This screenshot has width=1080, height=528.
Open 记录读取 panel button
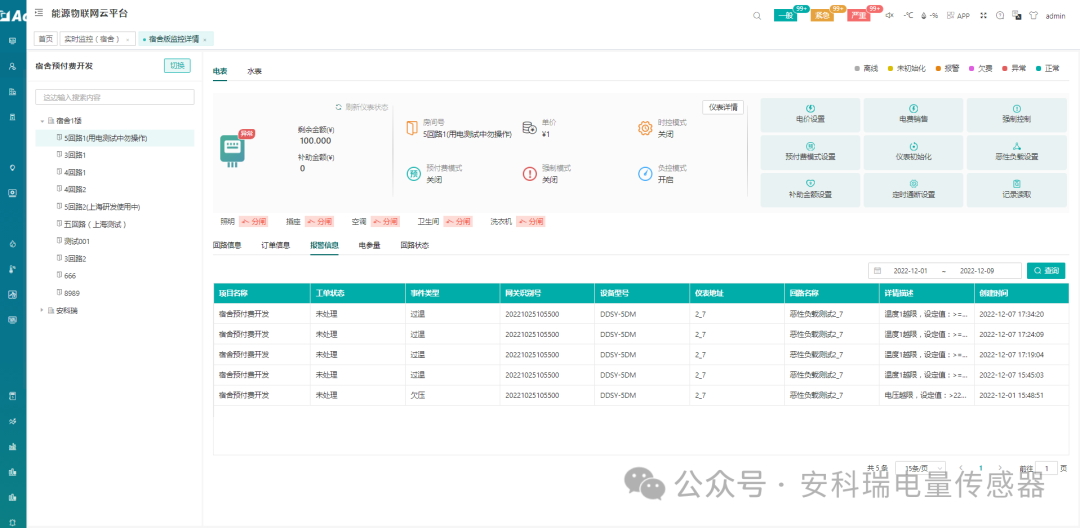1017,190
